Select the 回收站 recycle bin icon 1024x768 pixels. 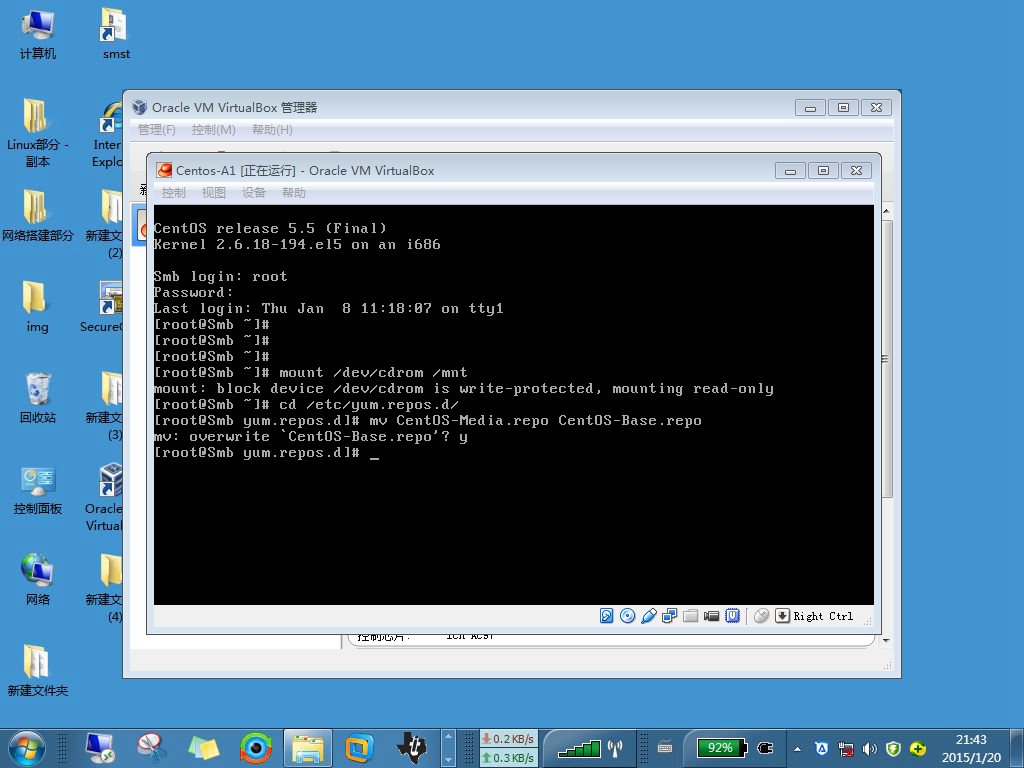[x=37, y=398]
